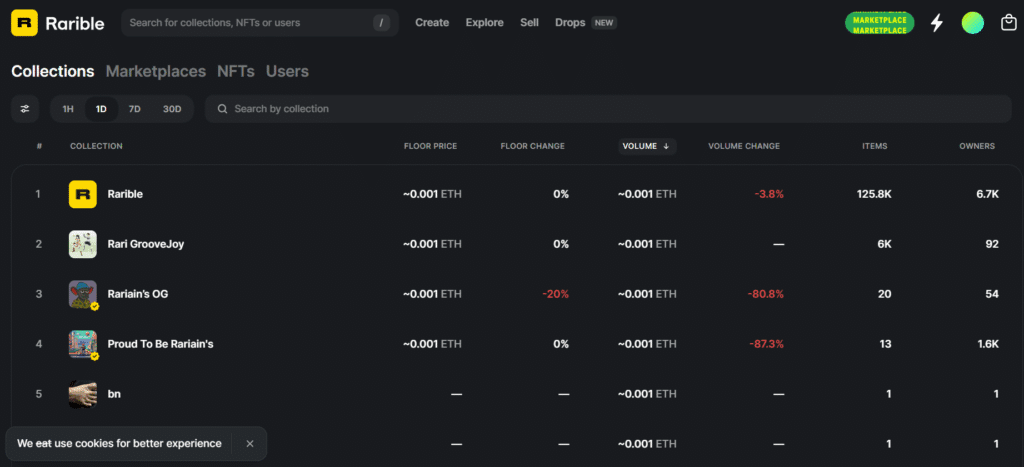Click the Rarible wordmark text

[75, 23]
